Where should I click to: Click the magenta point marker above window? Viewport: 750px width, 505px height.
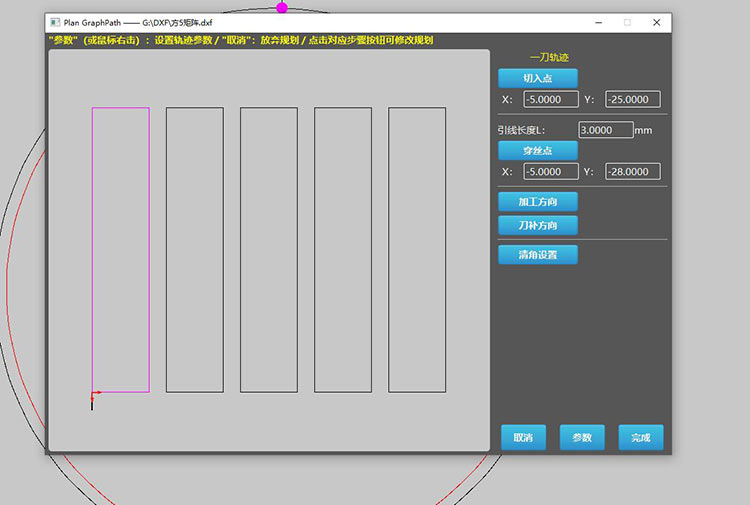point(282,8)
